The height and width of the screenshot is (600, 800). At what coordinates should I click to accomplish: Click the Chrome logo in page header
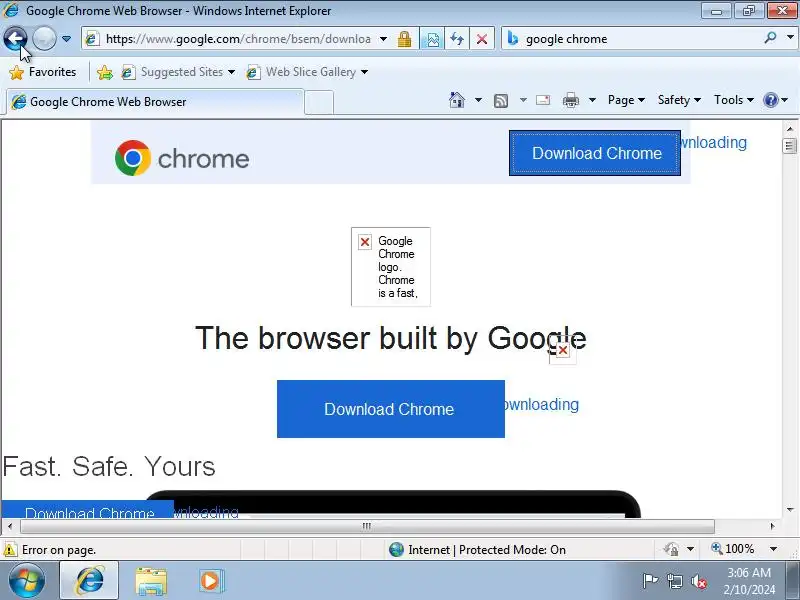pyautogui.click(x=182, y=158)
